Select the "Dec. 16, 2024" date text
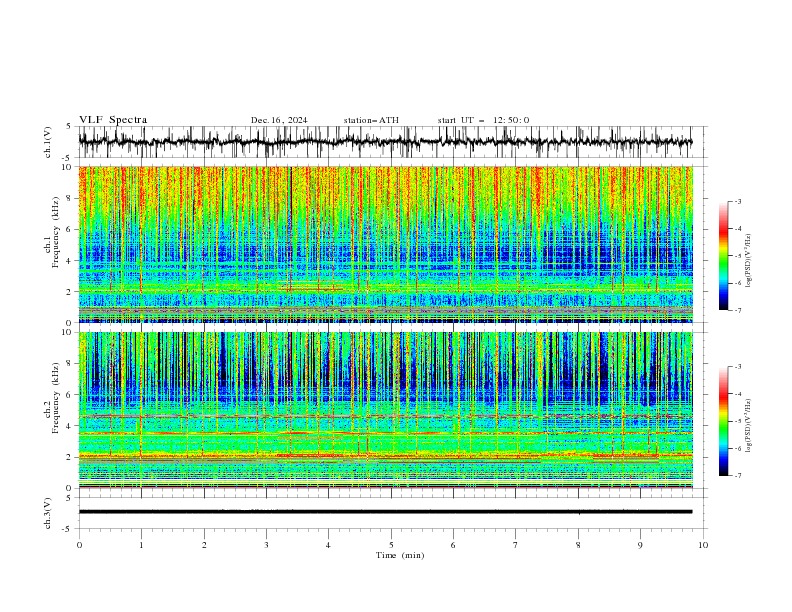792x612 pixels. (x=279, y=120)
